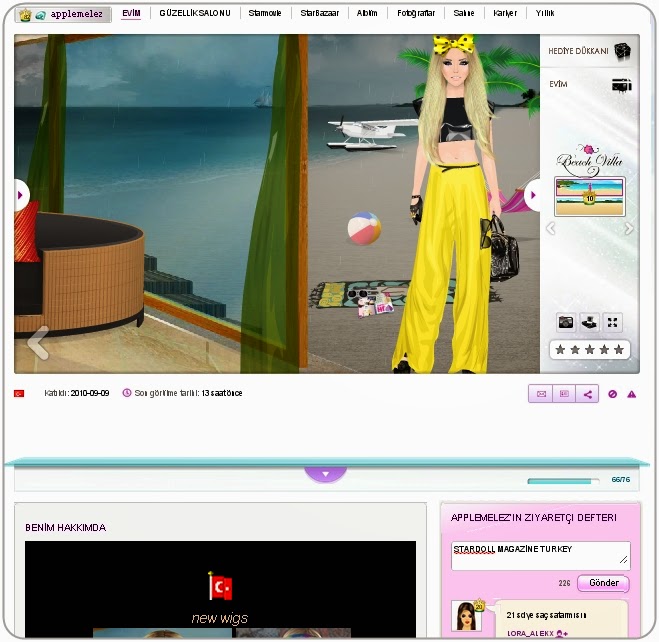Click the Gönder button
This screenshot has height=642, width=659.
tap(604, 583)
